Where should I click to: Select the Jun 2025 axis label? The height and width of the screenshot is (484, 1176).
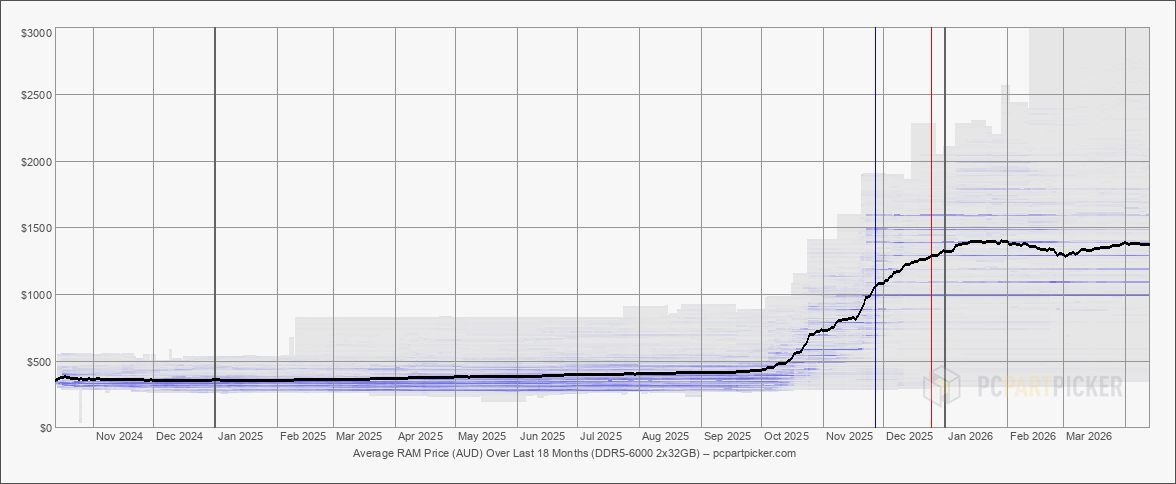(542, 436)
